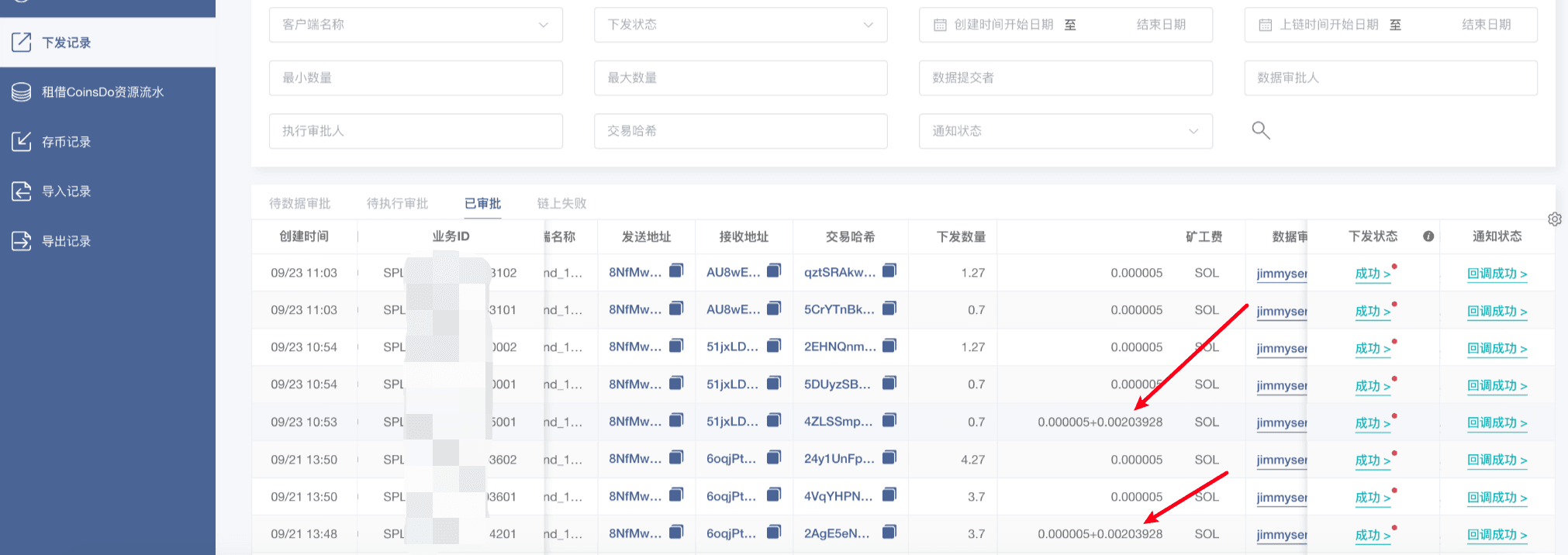Open 导入记录 in the sidebar
This screenshot has height=555, width=1568.
pos(66,191)
